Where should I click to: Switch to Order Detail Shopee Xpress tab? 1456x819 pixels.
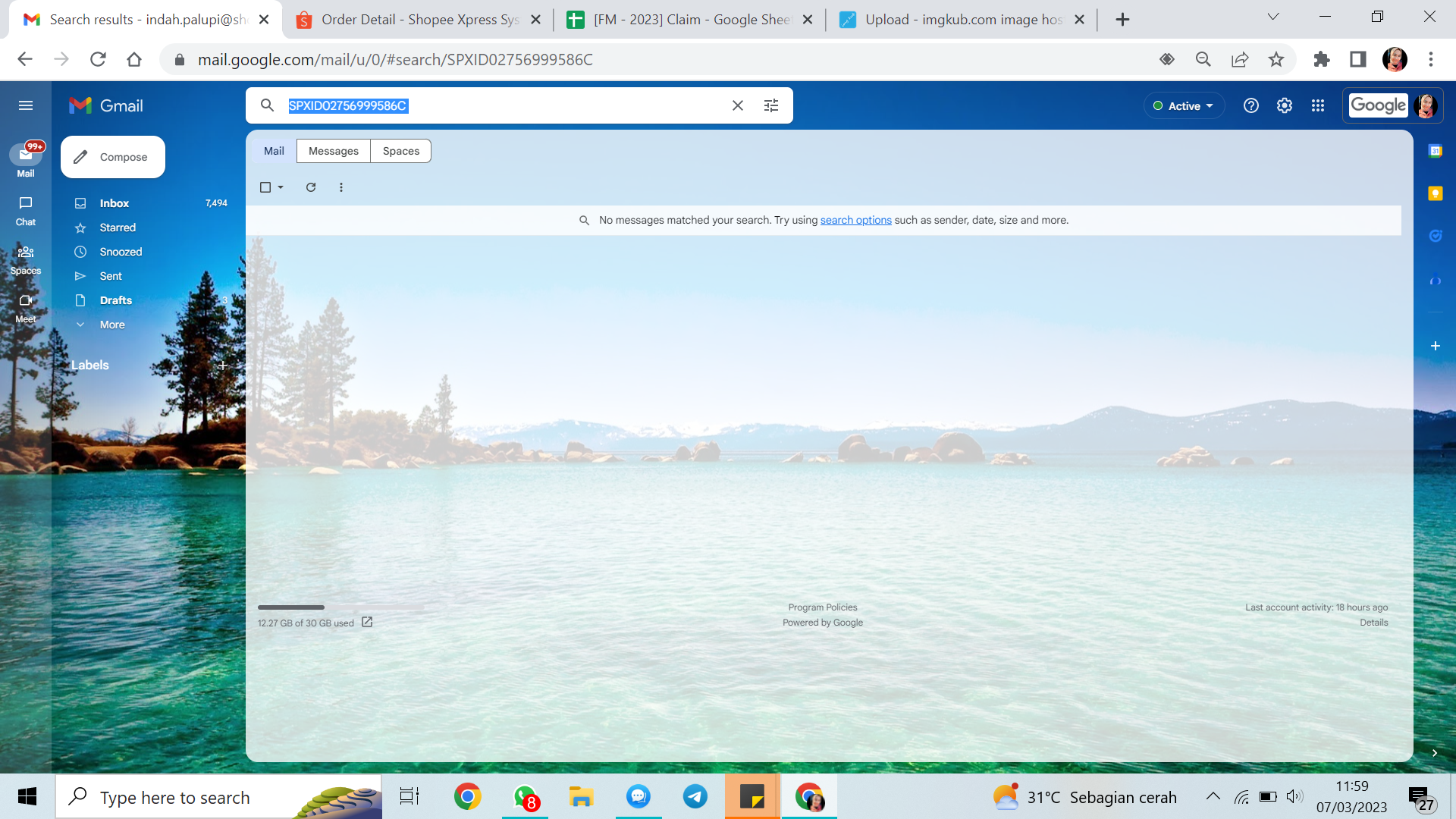tap(419, 20)
